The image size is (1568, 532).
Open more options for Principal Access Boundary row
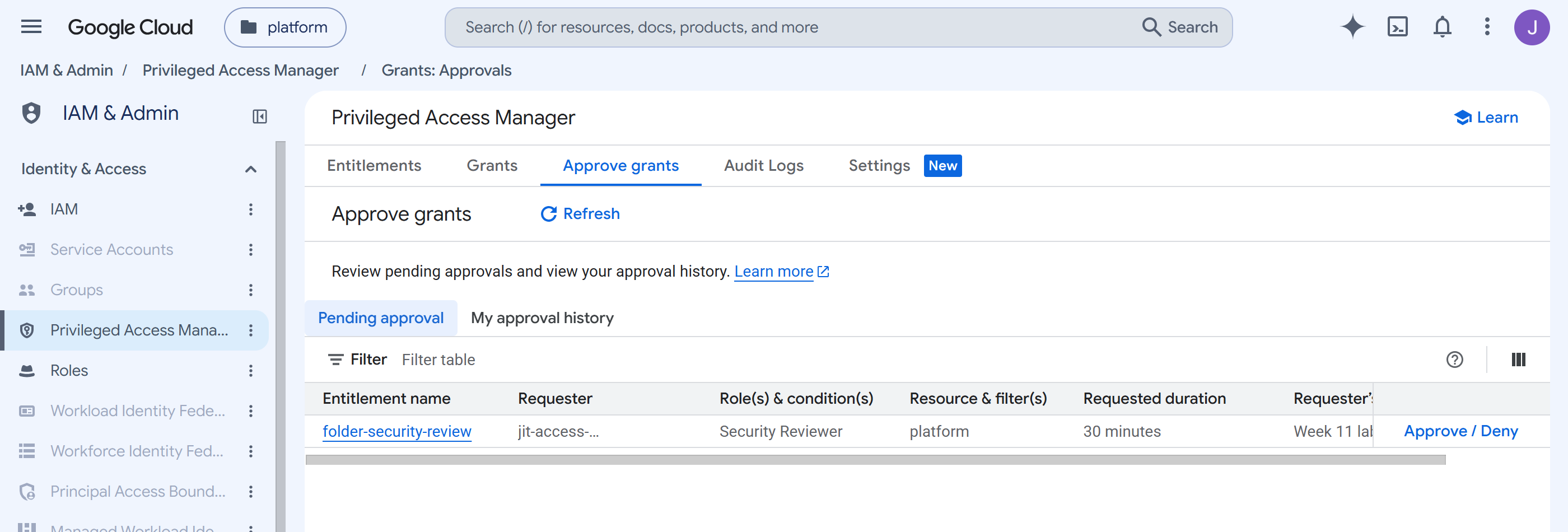(250, 491)
